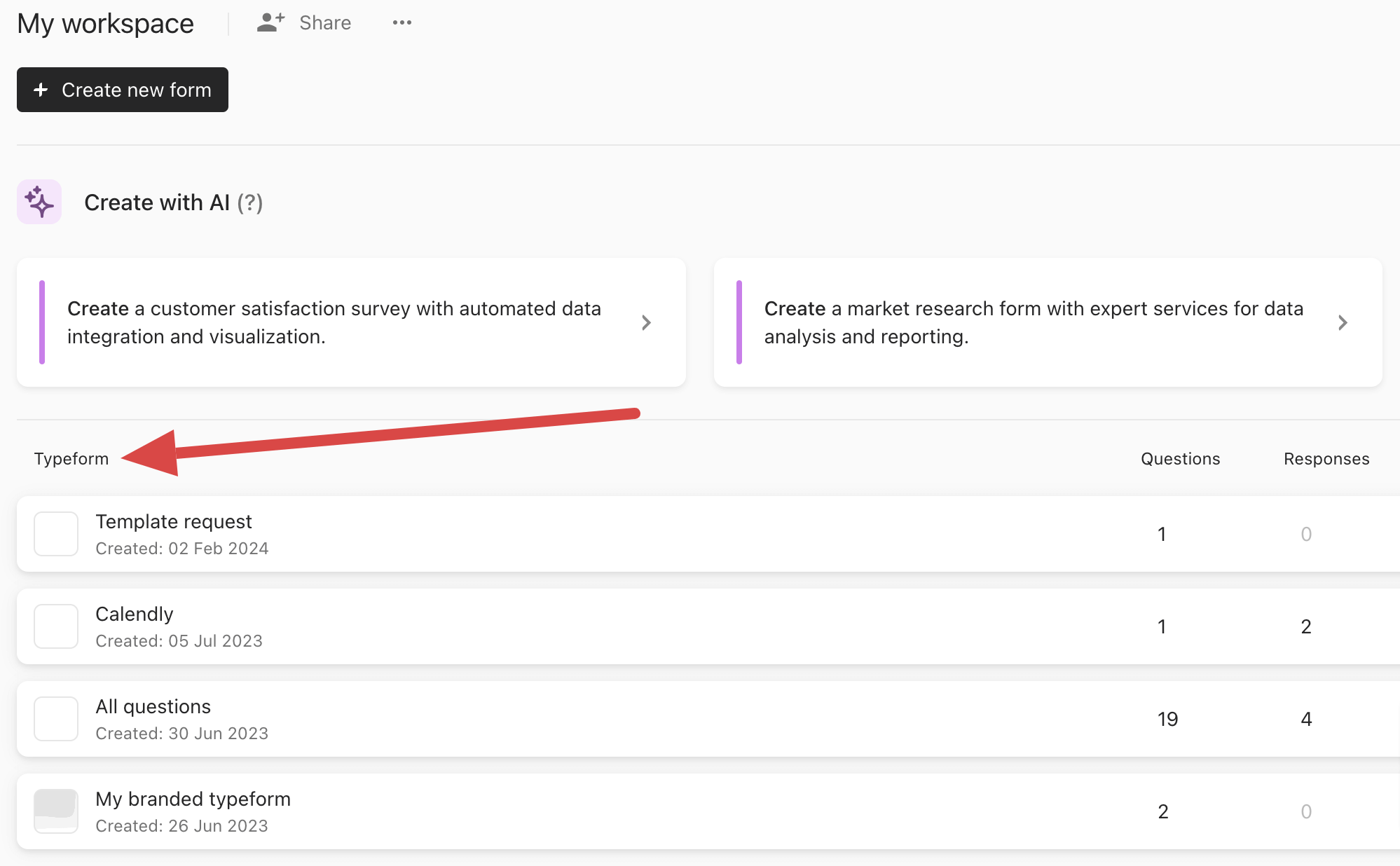Click response count 0 for Template request
The height and width of the screenshot is (866, 1400).
click(x=1306, y=534)
